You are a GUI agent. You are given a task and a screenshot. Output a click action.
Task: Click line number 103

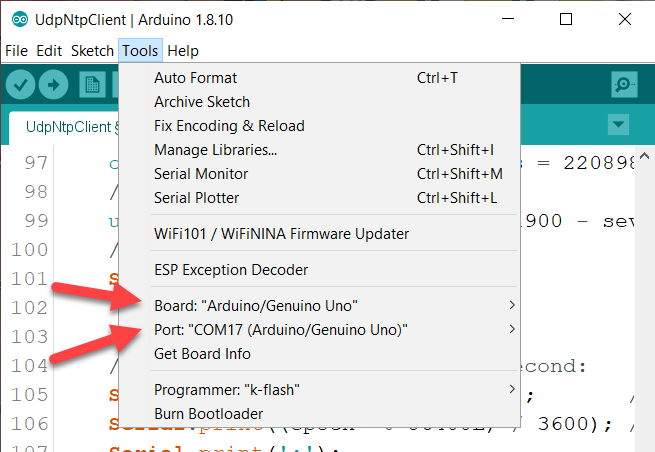29,337
